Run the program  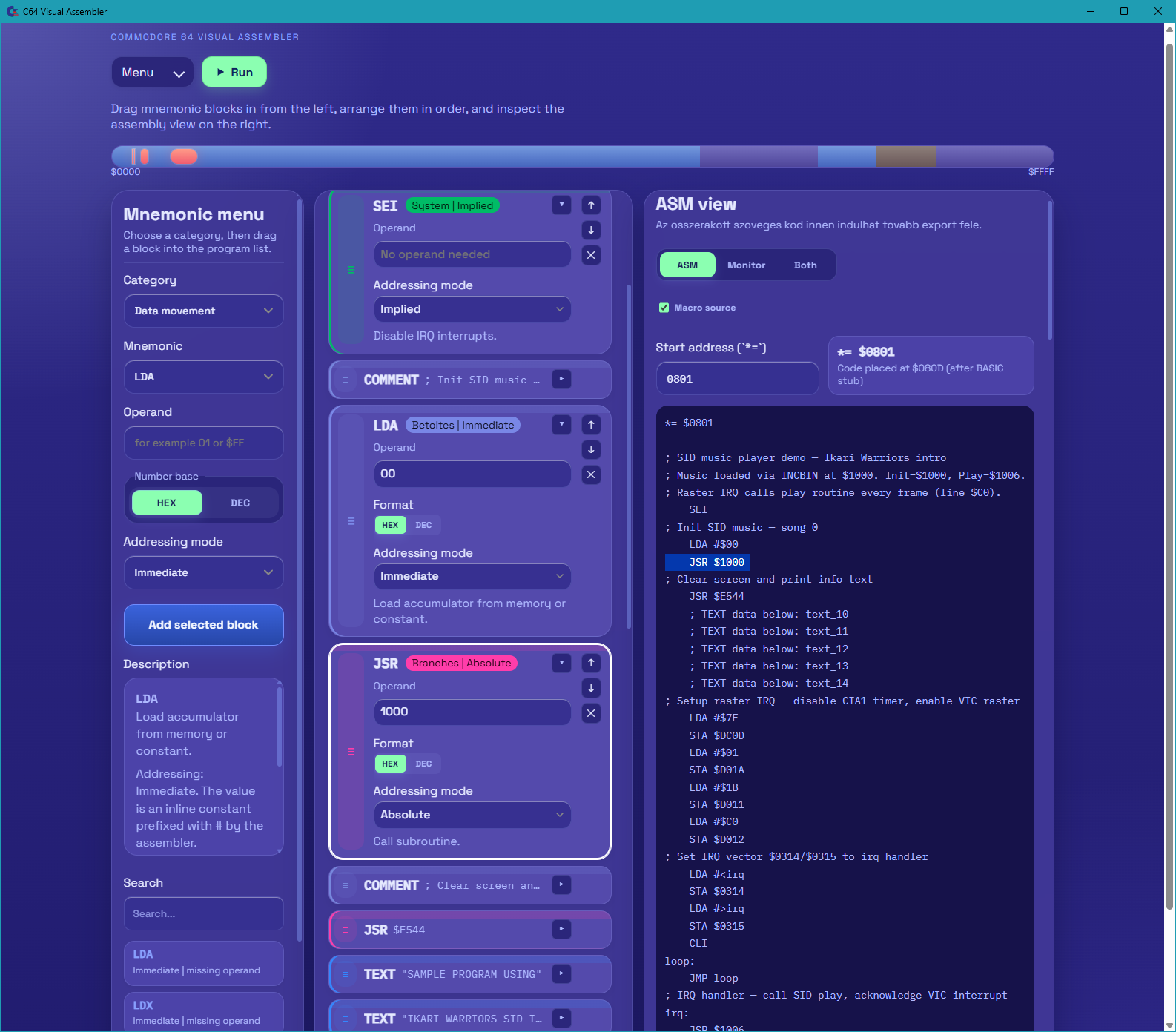point(234,72)
